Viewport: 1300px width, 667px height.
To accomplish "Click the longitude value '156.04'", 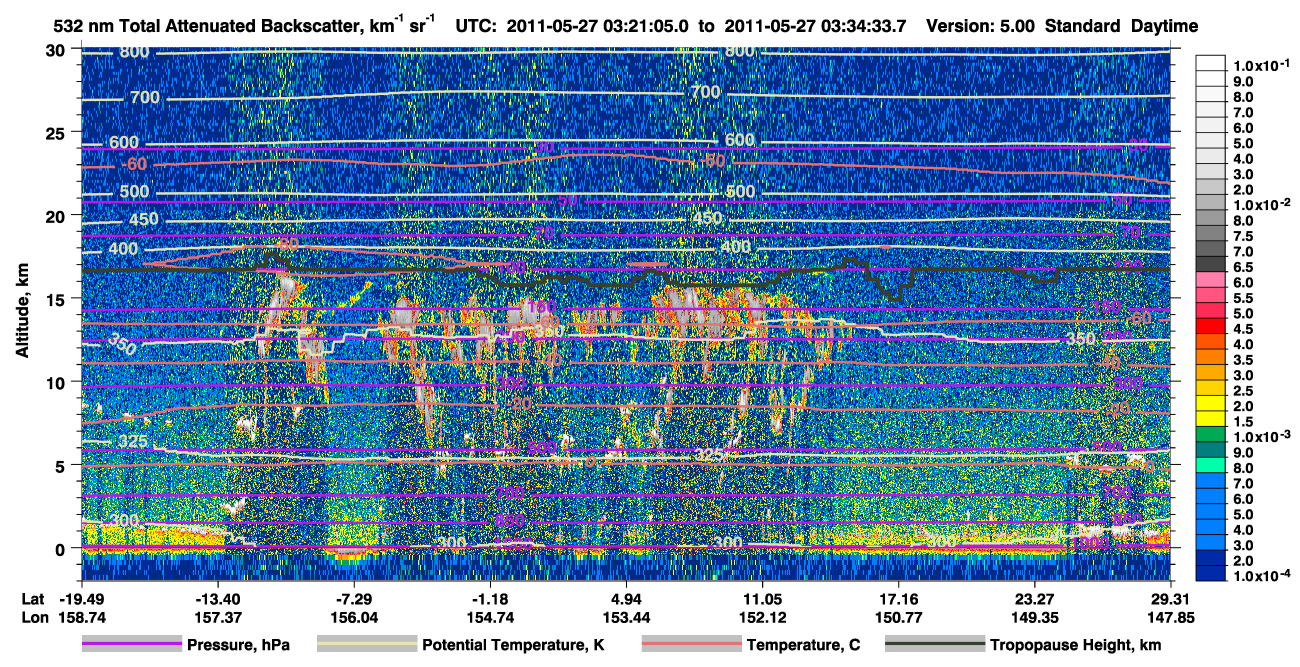I will click(354, 618).
